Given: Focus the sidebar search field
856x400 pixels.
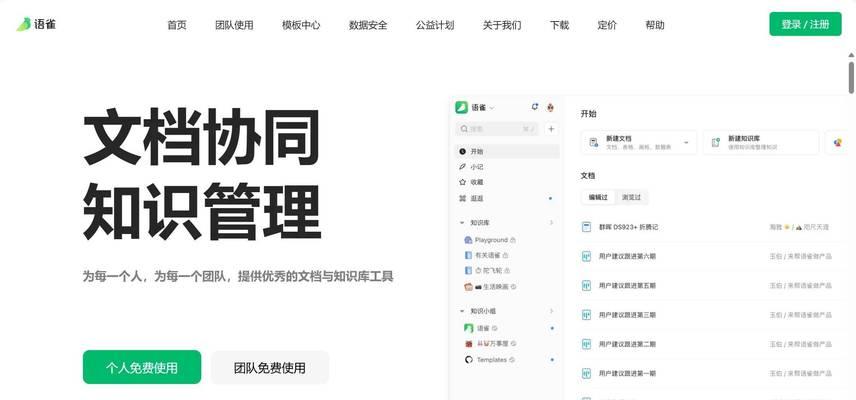Looking at the screenshot, I should coord(497,129).
